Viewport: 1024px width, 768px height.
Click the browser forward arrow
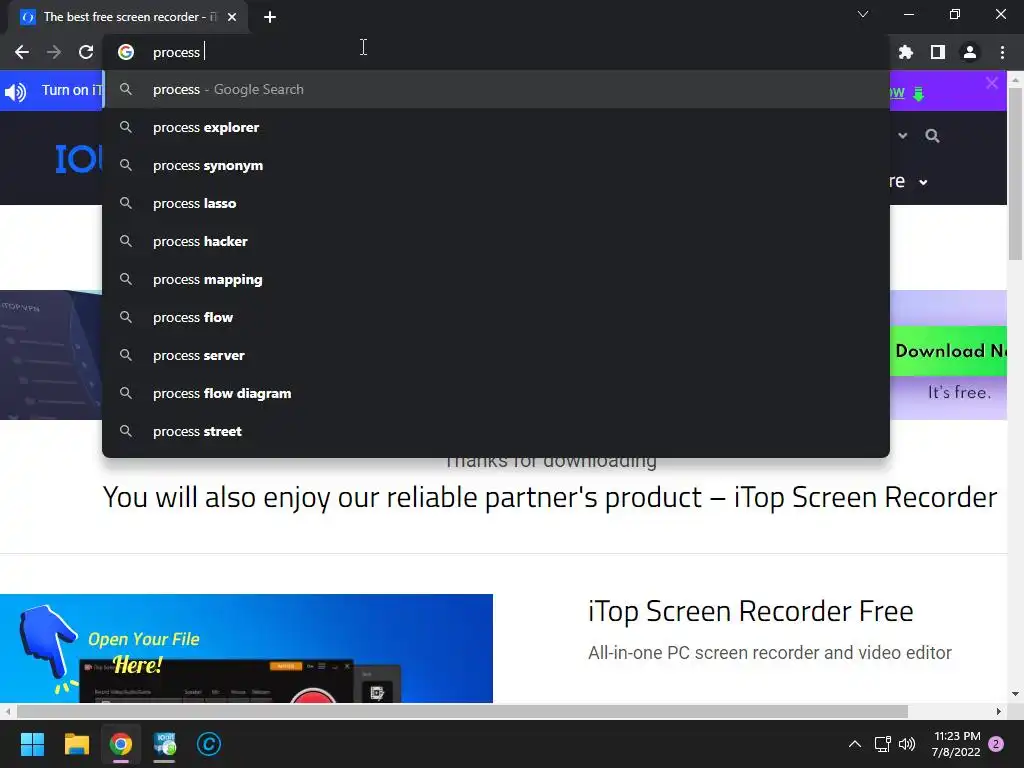pos(54,52)
